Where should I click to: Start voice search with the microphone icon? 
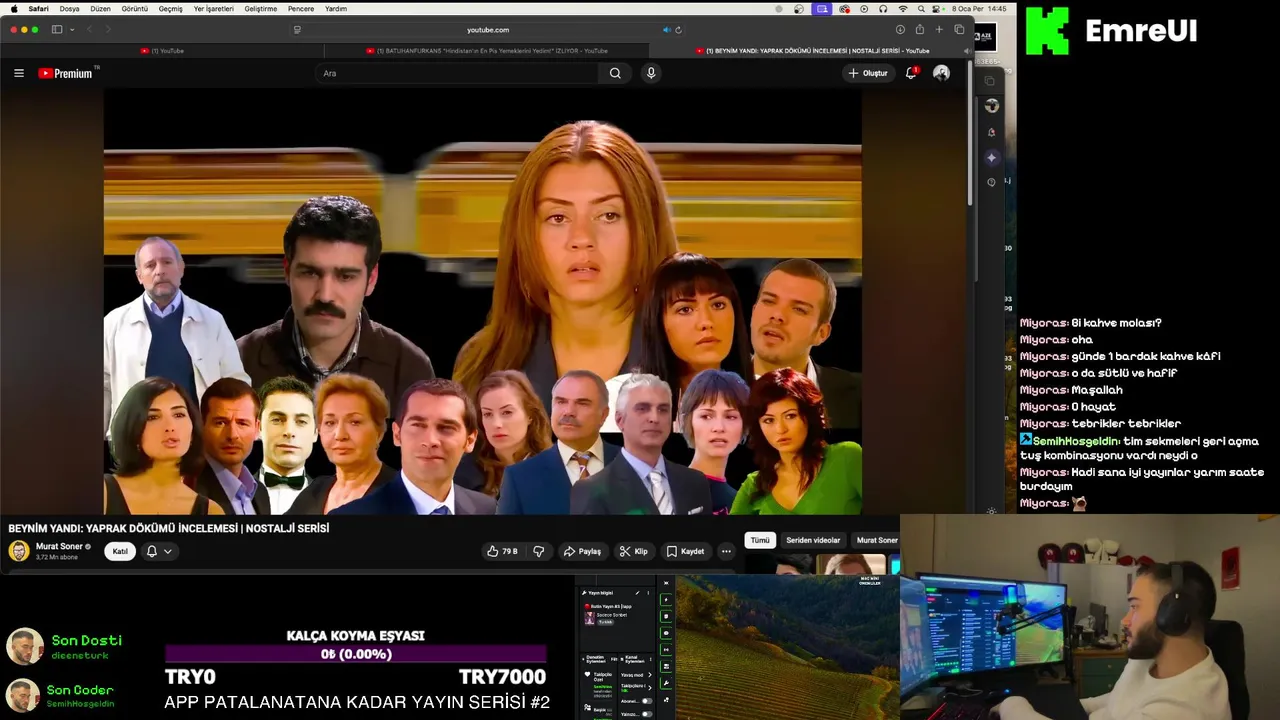point(651,73)
